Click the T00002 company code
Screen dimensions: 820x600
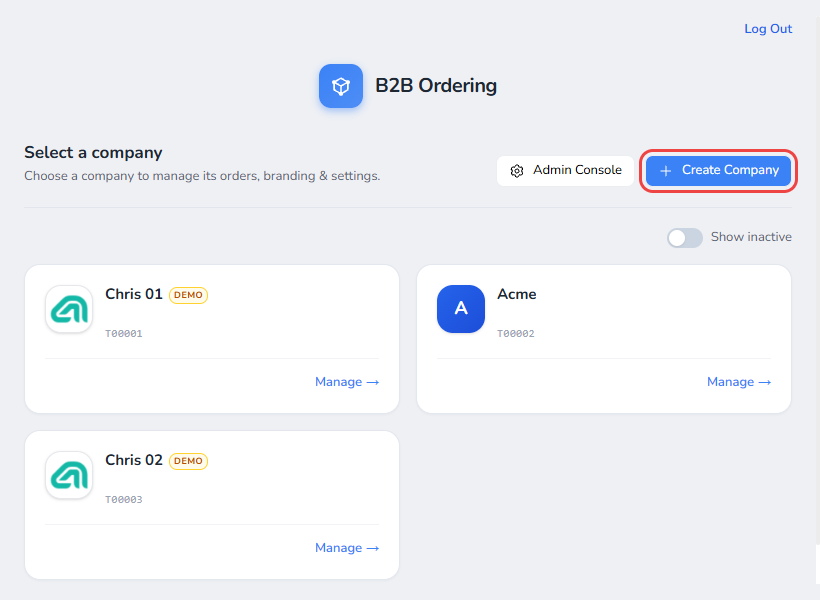(516, 333)
